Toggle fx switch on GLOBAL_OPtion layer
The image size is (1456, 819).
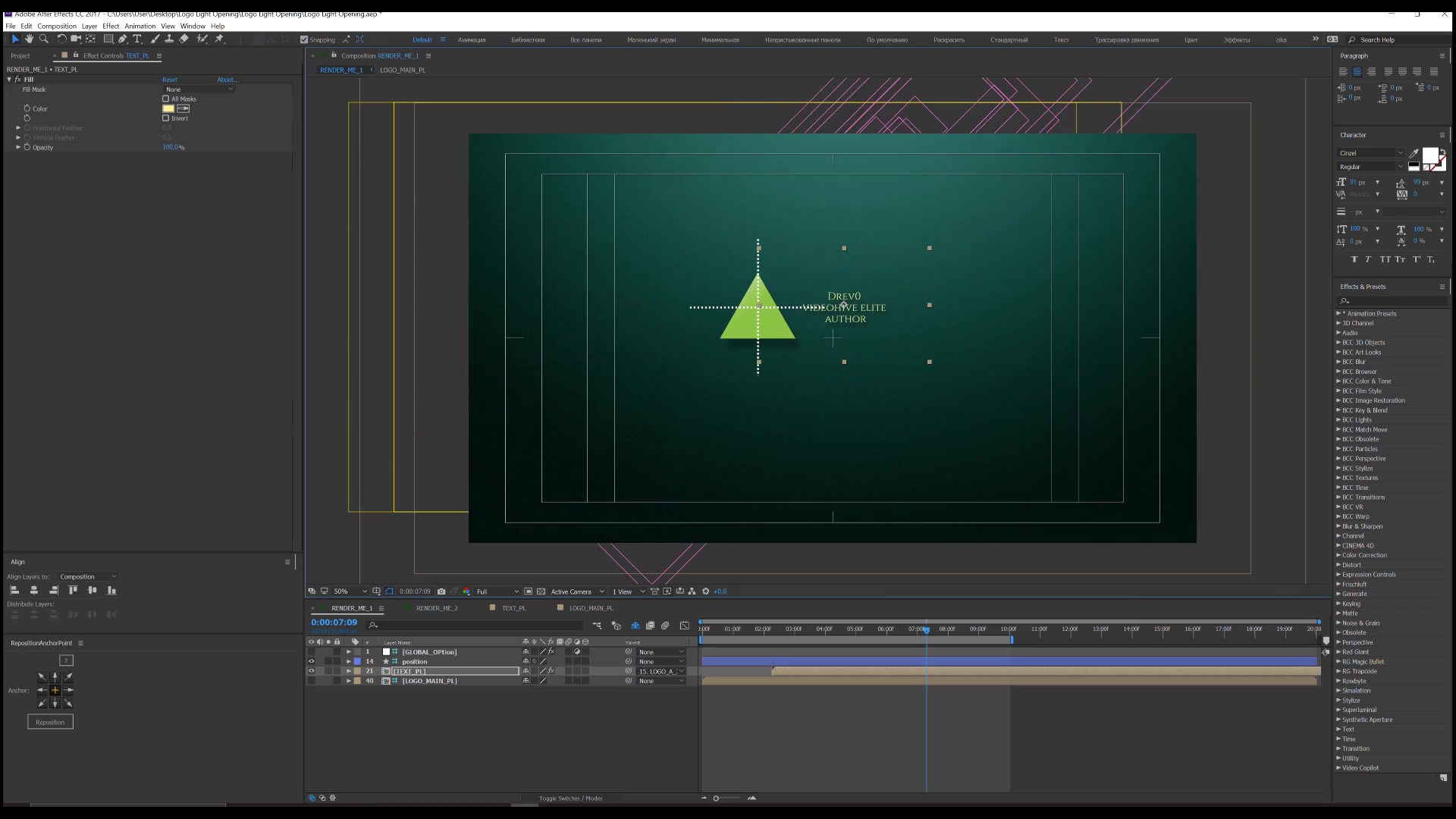[551, 651]
